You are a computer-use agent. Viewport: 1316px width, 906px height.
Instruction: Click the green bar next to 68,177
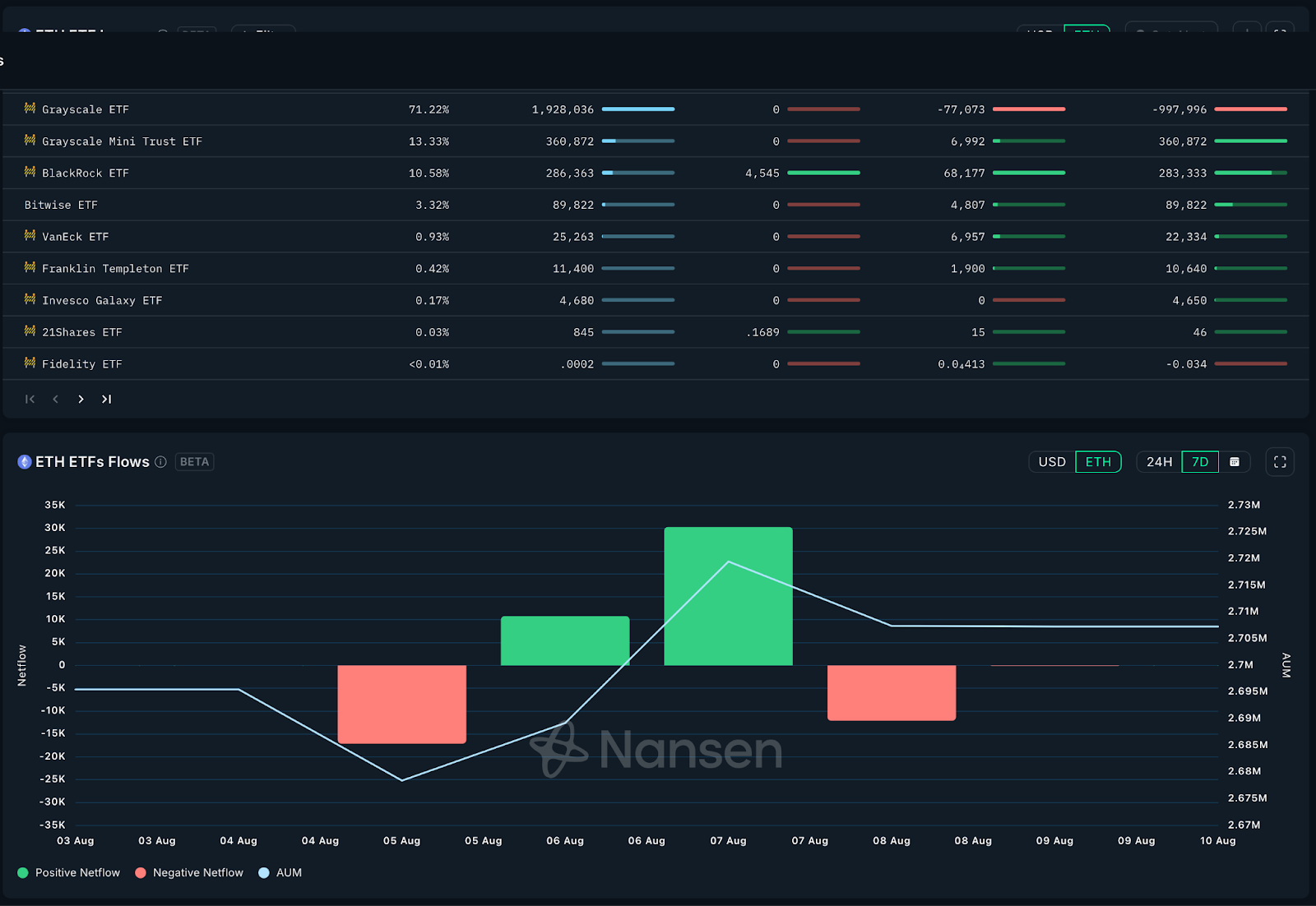point(1029,173)
